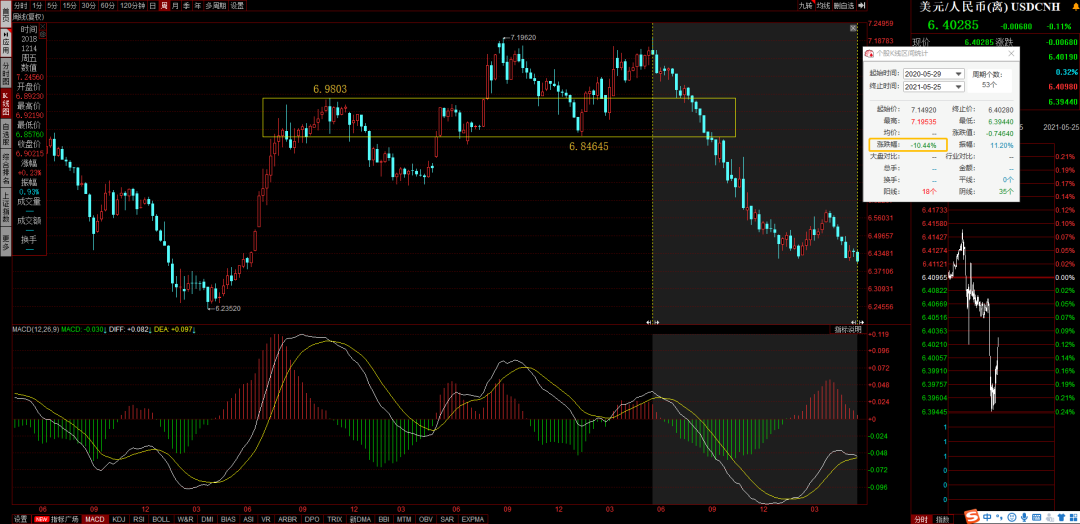Select the 周 weekly period tab

pyautogui.click(x=164, y=6)
